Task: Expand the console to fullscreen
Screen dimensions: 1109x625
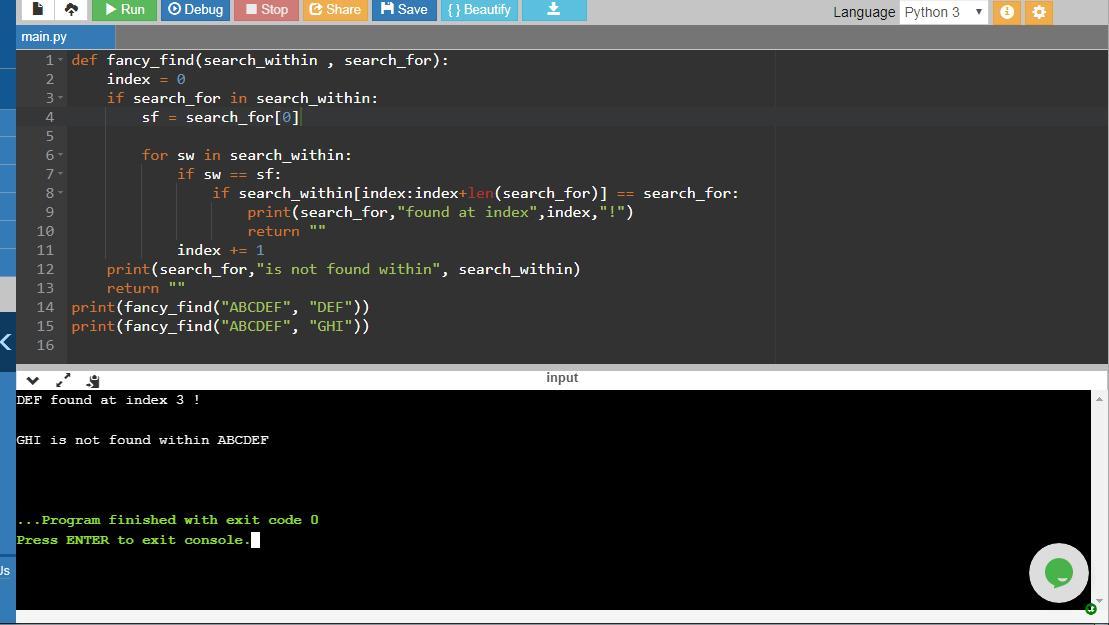Action: [x=63, y=380]
